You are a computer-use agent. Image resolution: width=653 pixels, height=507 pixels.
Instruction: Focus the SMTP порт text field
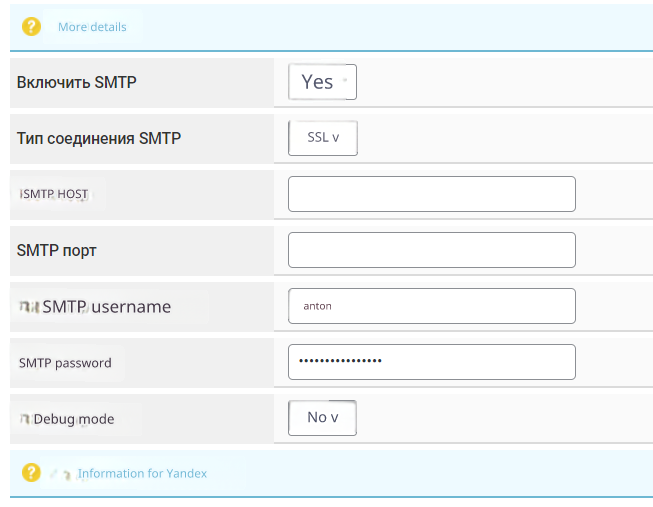coord(431,250)
